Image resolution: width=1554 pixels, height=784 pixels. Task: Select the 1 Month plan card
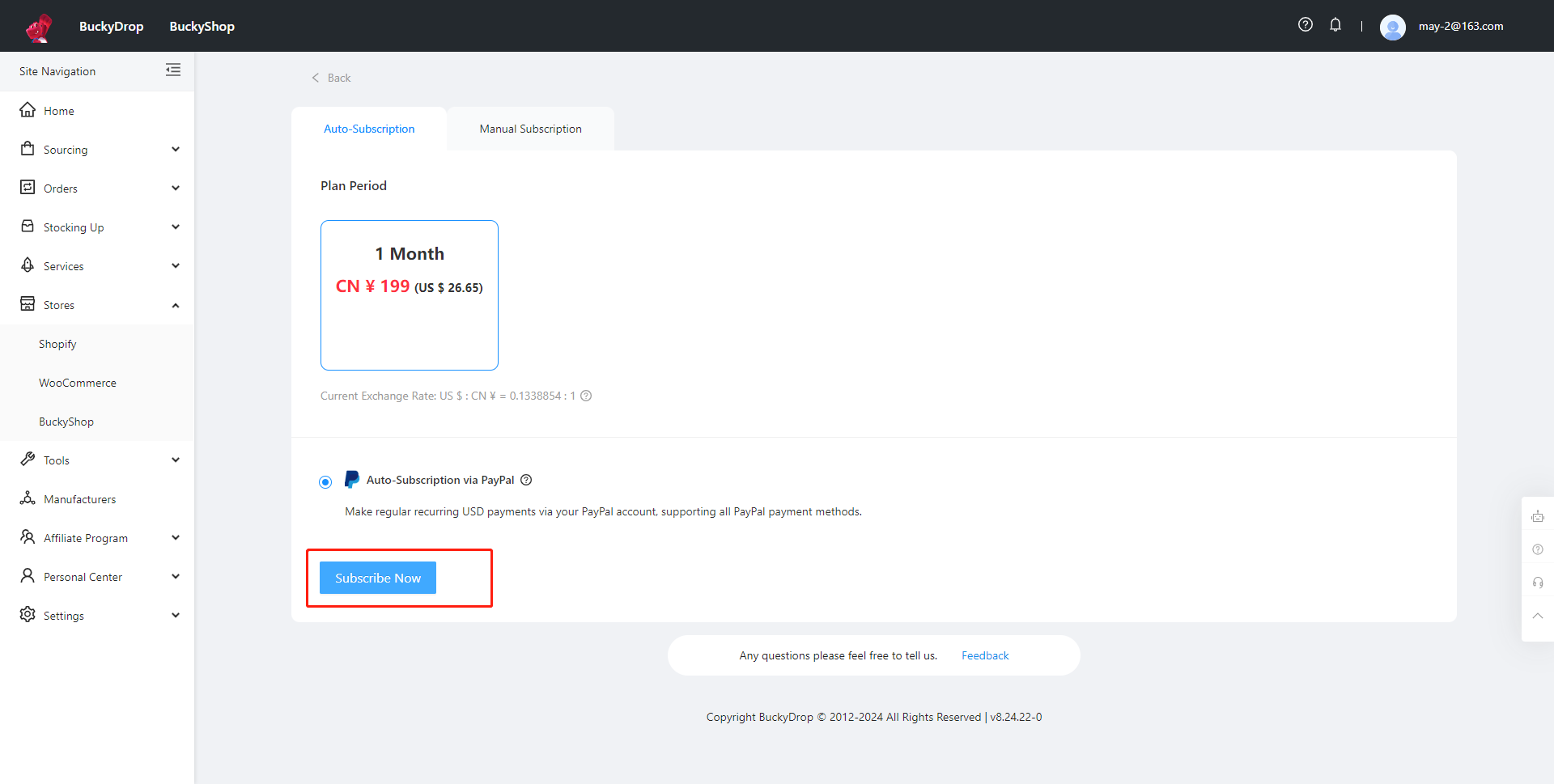pyautogui.click(x=410, y=295)
